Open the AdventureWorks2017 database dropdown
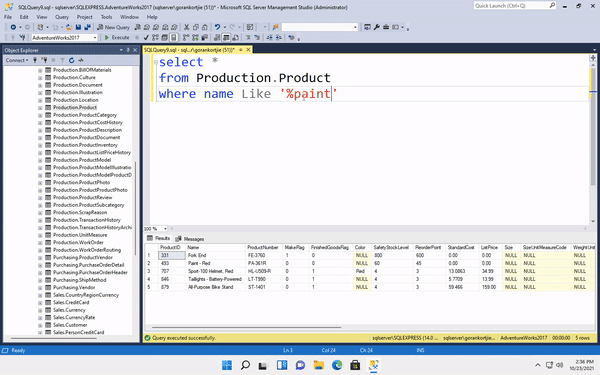Screen dimensions: 600x375 [x=95, y=38]
